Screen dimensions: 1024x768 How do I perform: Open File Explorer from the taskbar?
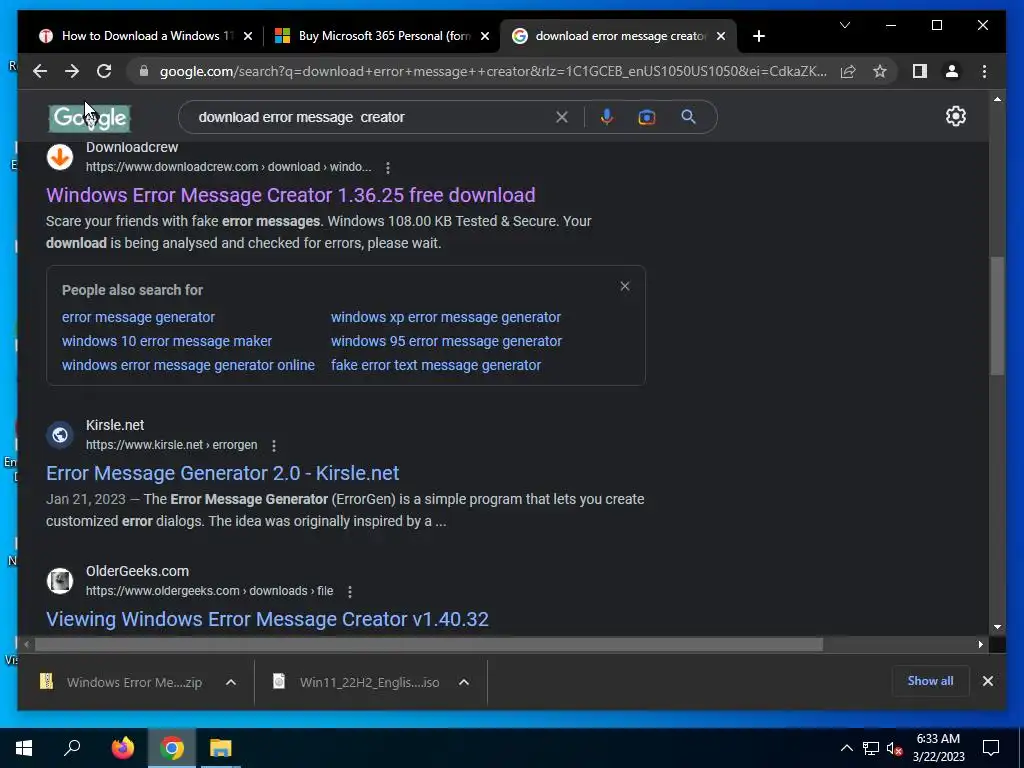(221, 748)
